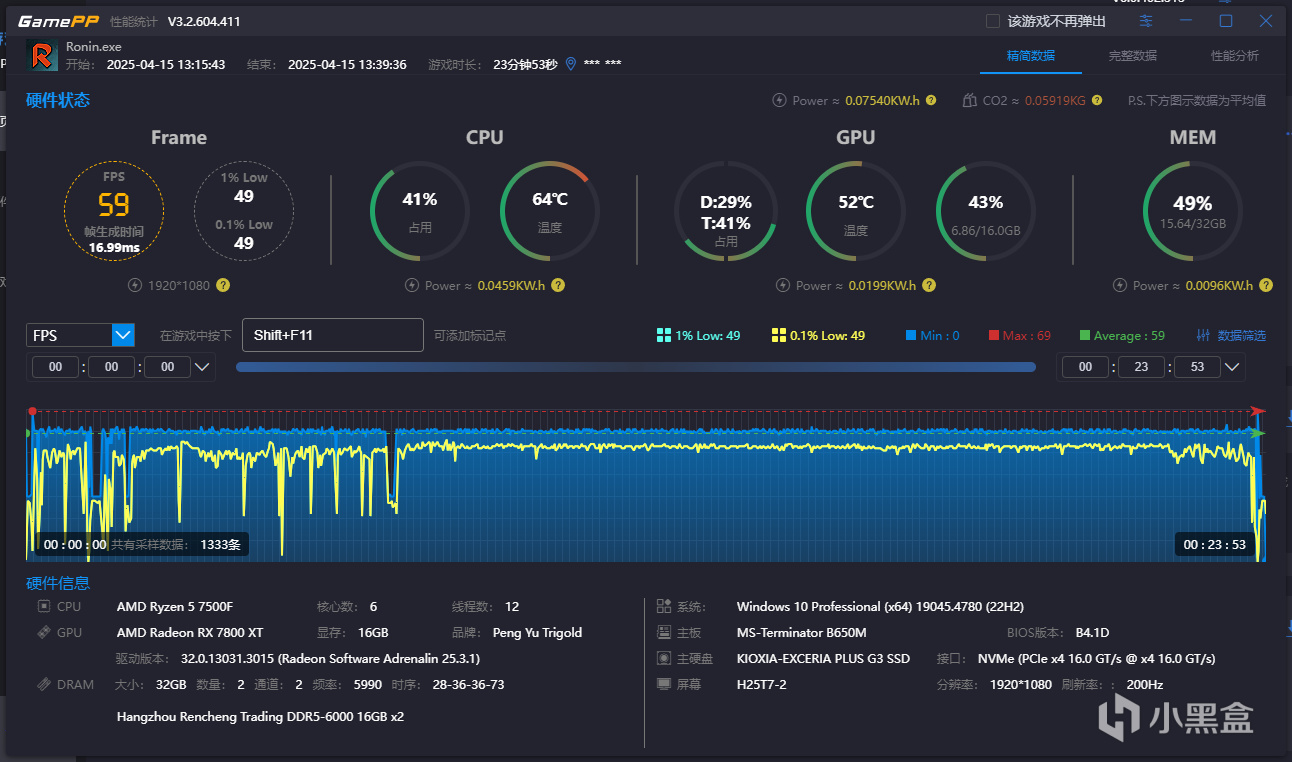This screenshot has height=762, width=1292.
Task: Click the GPU card icon in the hardware info
Action: (x=44, y=632)
